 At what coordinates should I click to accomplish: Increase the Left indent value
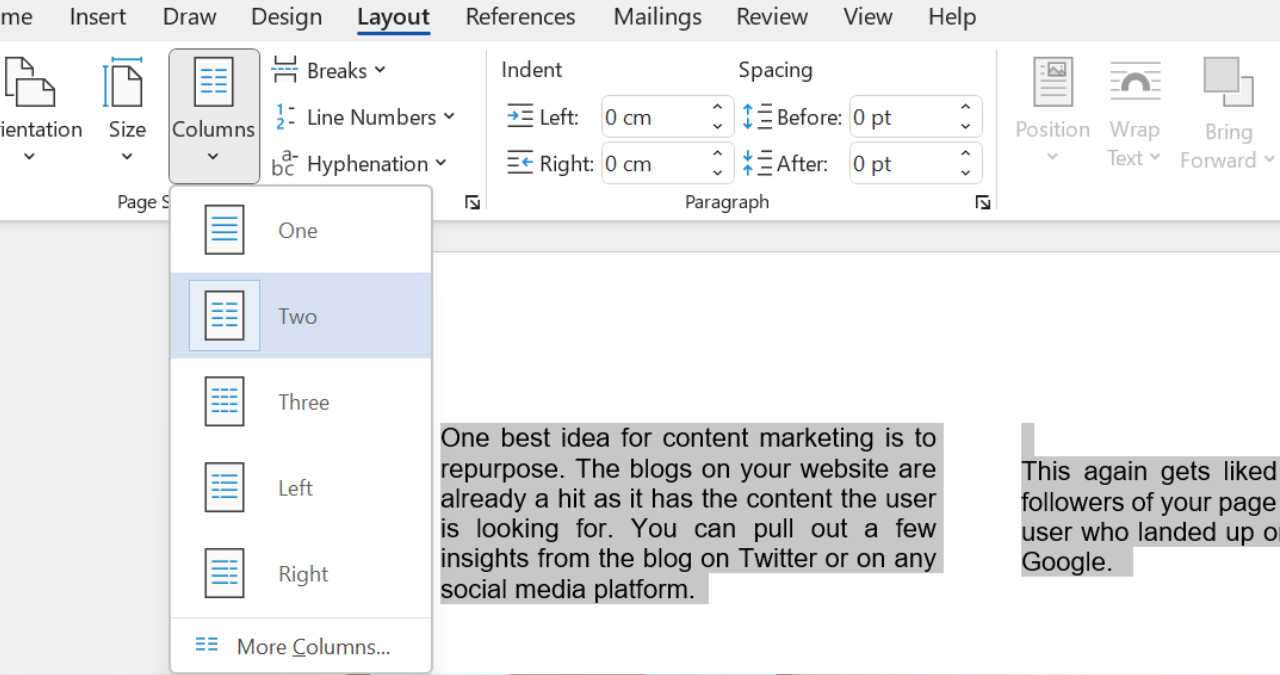point(717,108)
